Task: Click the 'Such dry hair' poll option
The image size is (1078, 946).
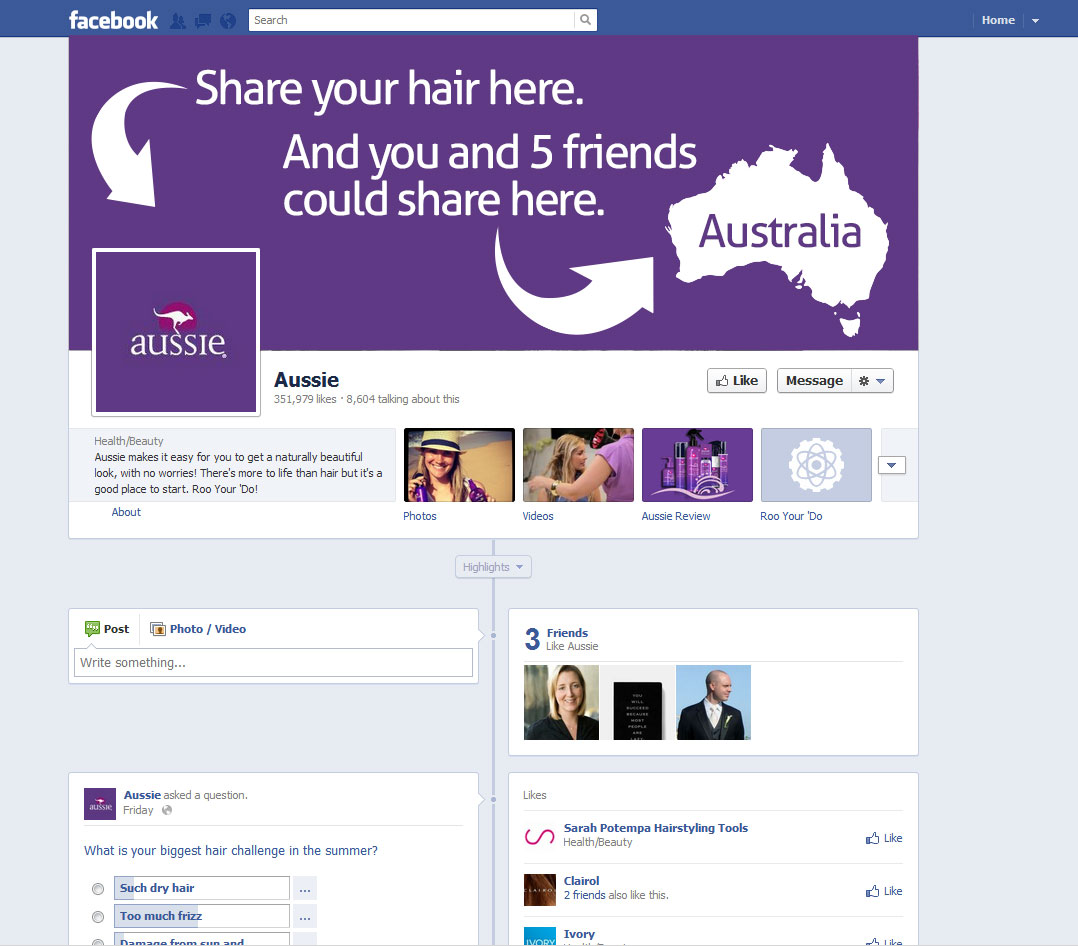Action: [201, 888]
